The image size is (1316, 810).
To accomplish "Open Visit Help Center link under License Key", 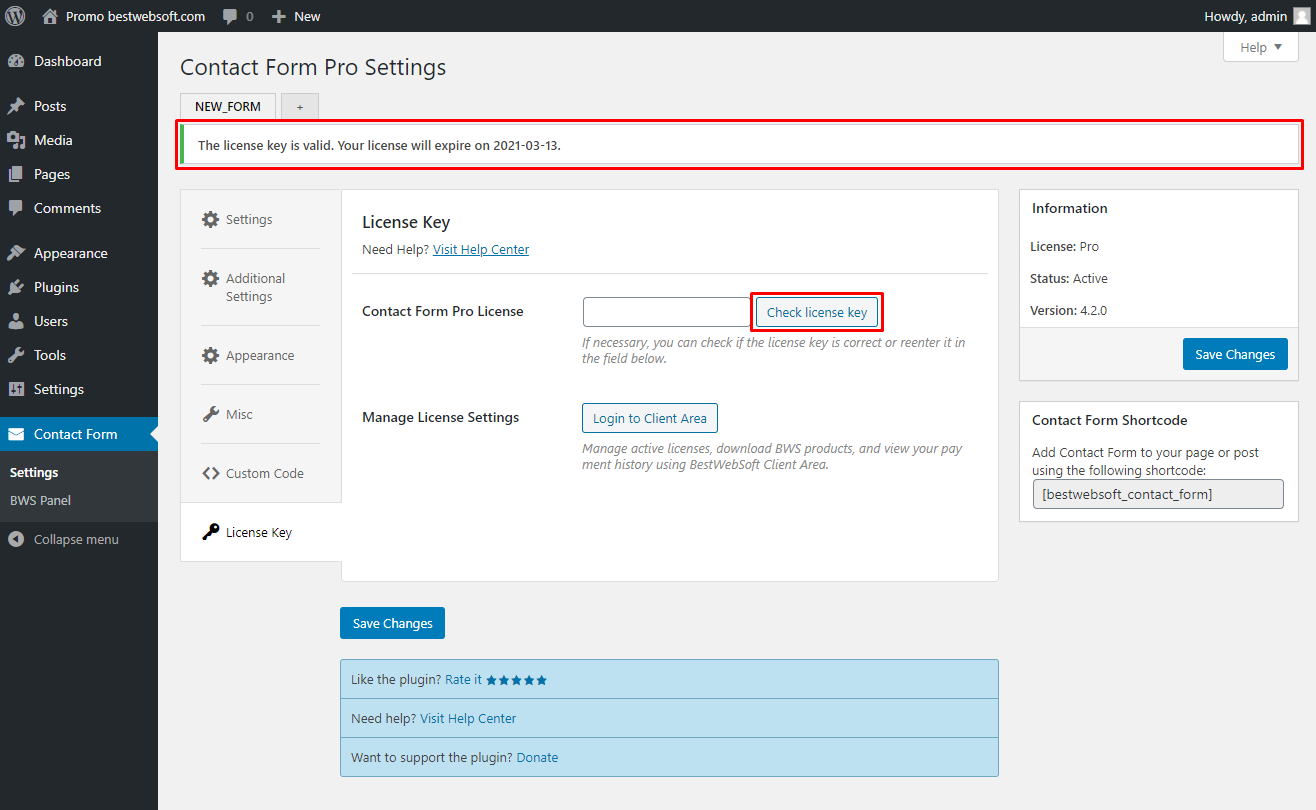I will point(481,249).
